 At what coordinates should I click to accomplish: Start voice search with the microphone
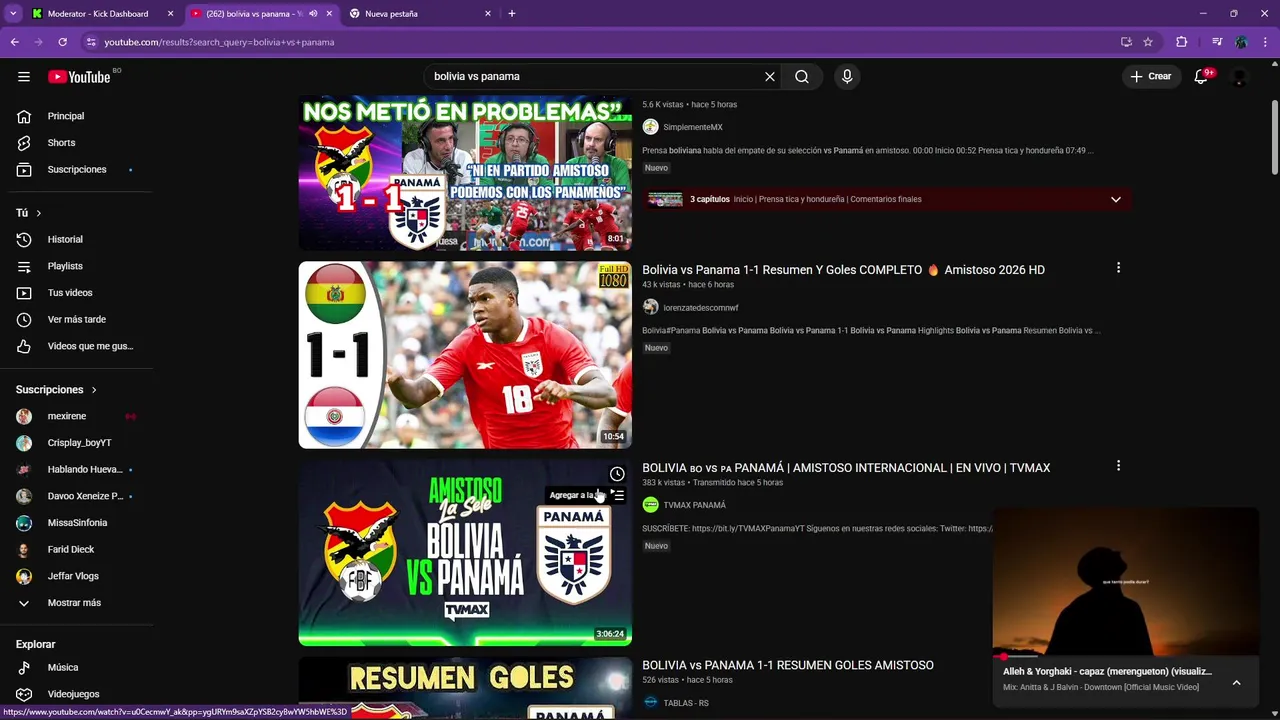point(847,76)
